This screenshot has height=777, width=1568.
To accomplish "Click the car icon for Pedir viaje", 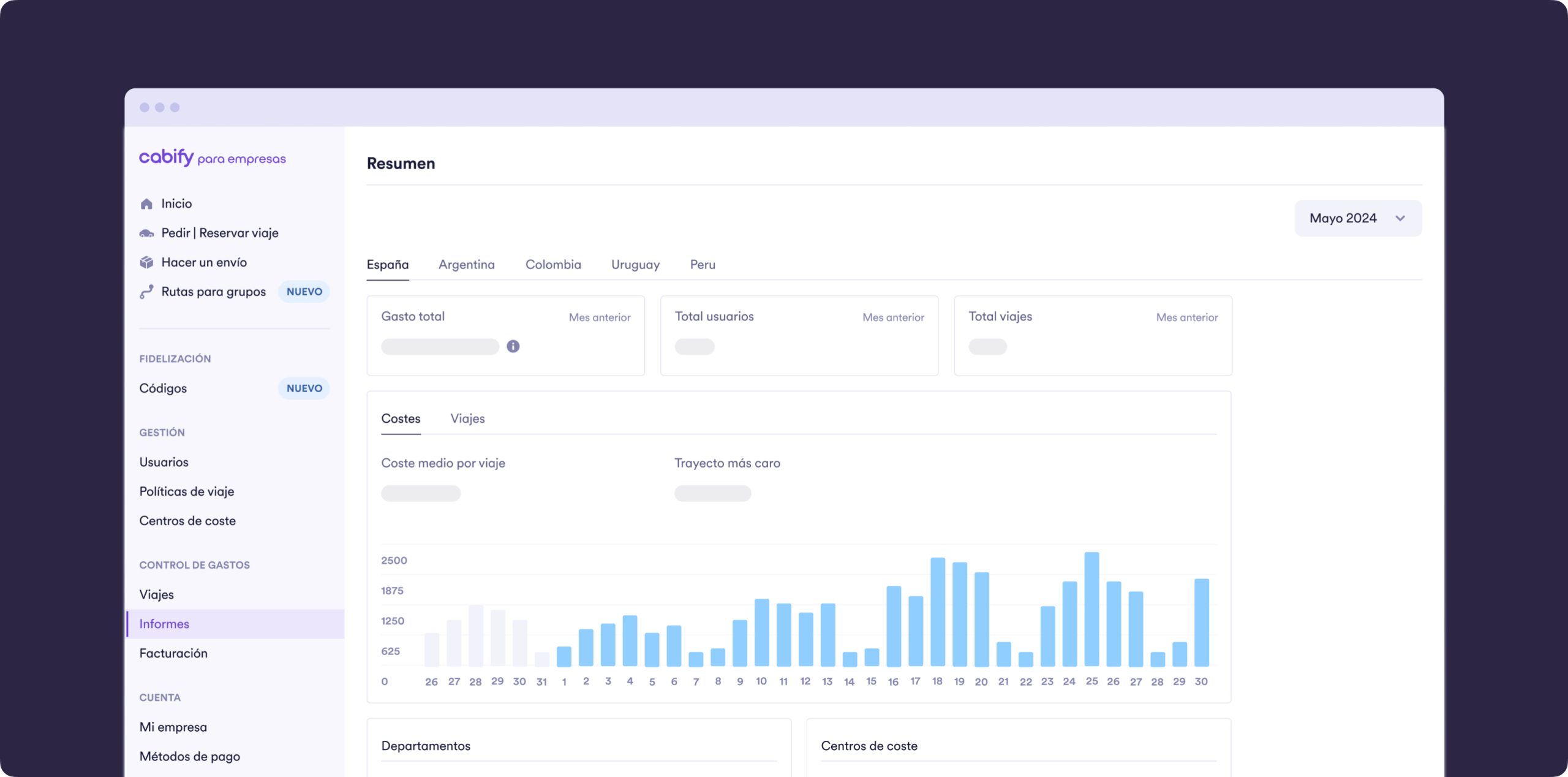I will (146, 233).
